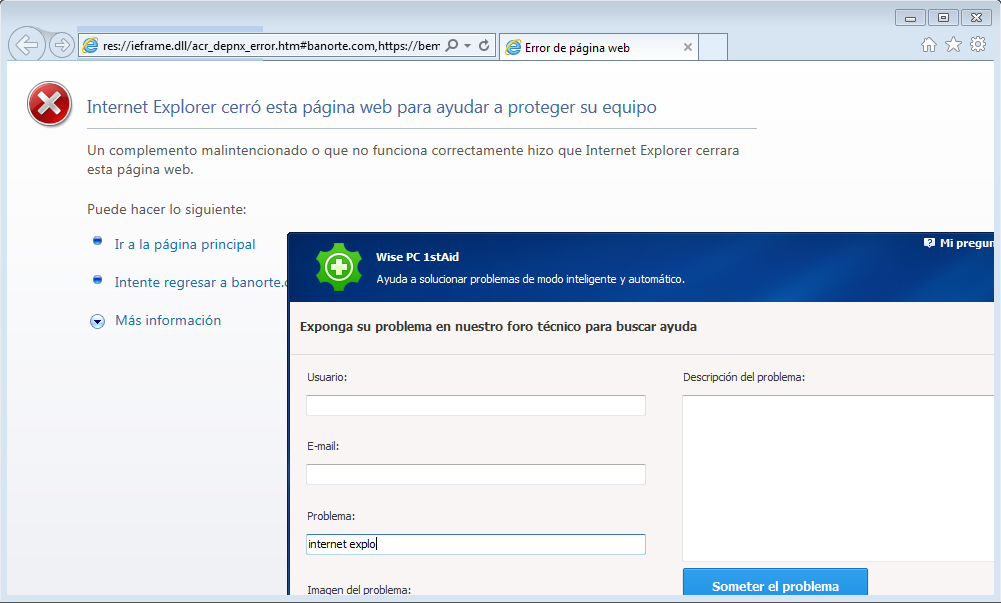Close the 'Error de página web' tab
This screenshot has height=603, width=1001.
point(687,47)
